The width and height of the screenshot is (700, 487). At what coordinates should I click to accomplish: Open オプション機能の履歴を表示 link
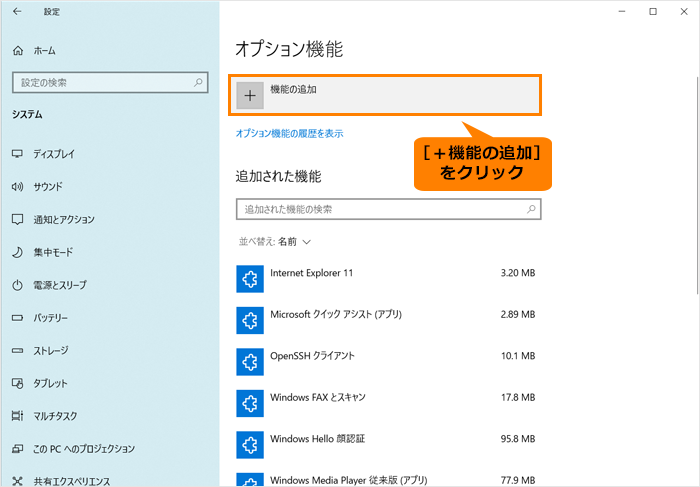coord(289,133)
